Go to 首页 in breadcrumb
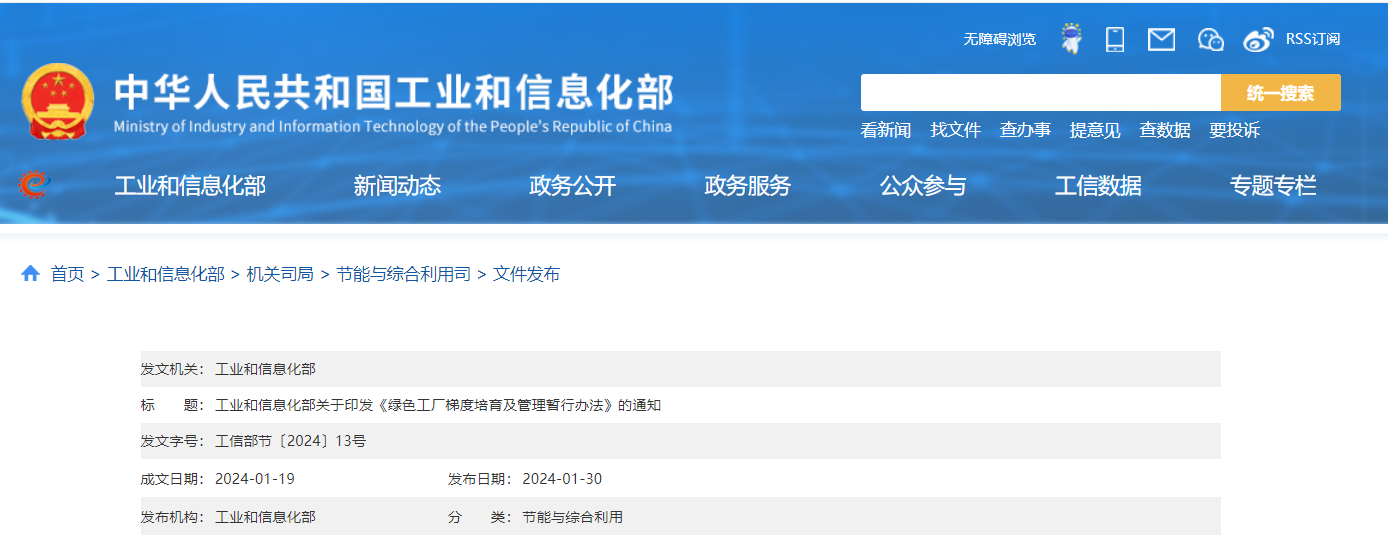1388x560 pixels. tap(68, 274)
